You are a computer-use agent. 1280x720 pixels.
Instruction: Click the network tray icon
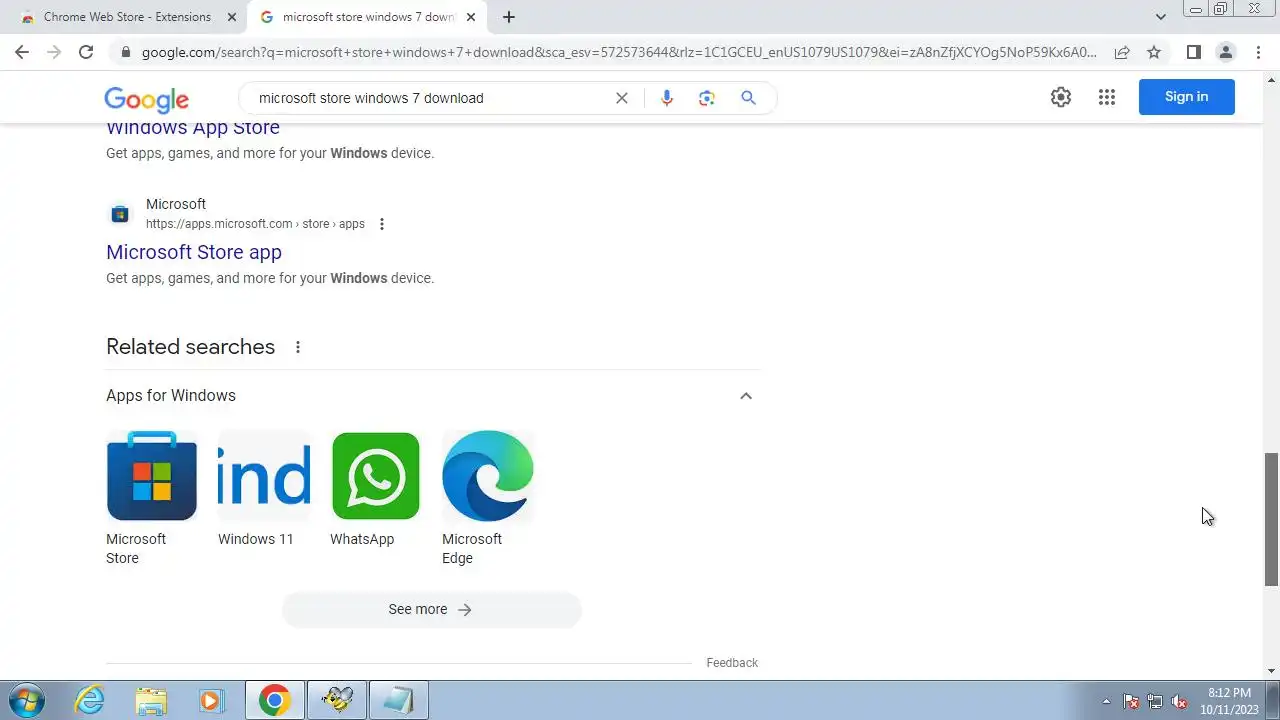point(1155,701)
